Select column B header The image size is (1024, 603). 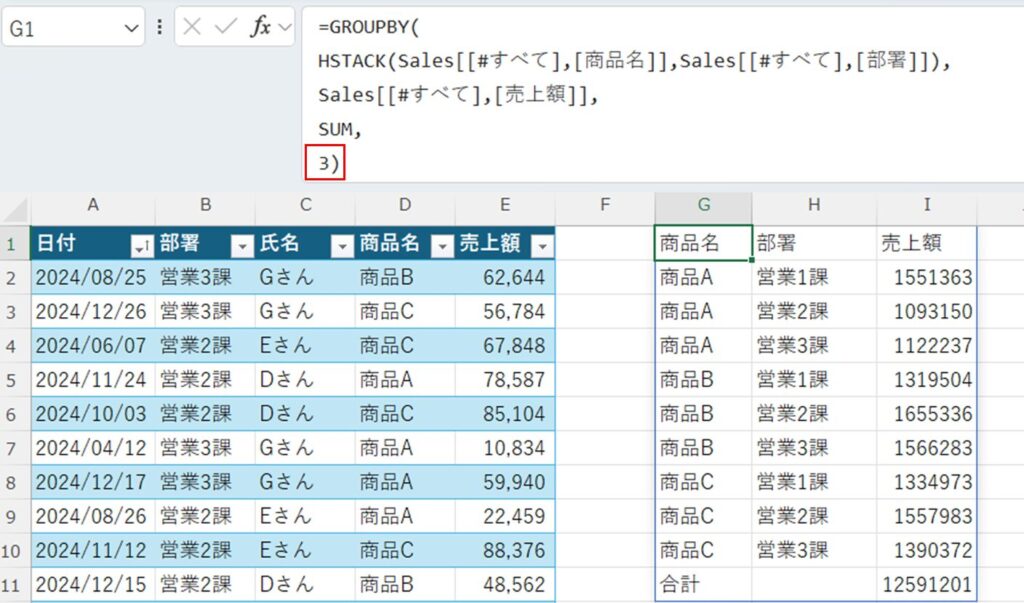[x=205, y=205]
